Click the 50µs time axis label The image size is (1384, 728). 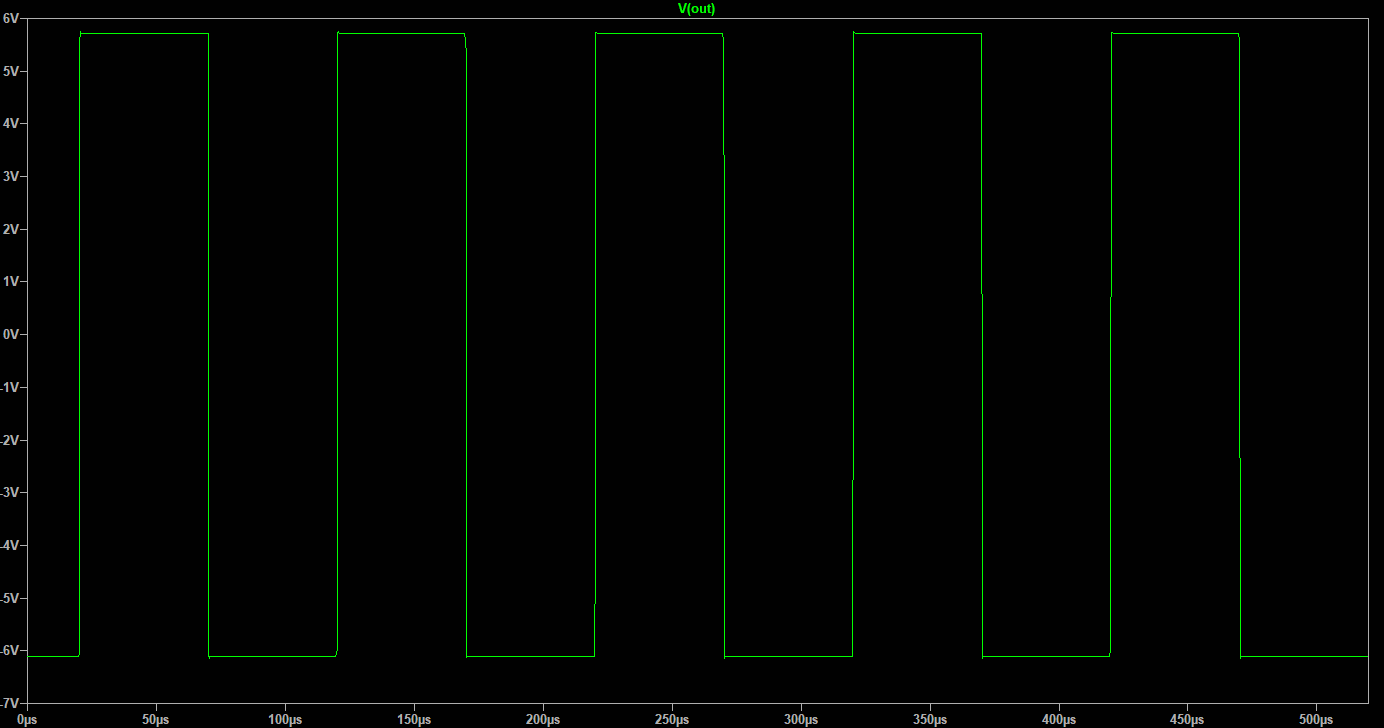[156, 720]
